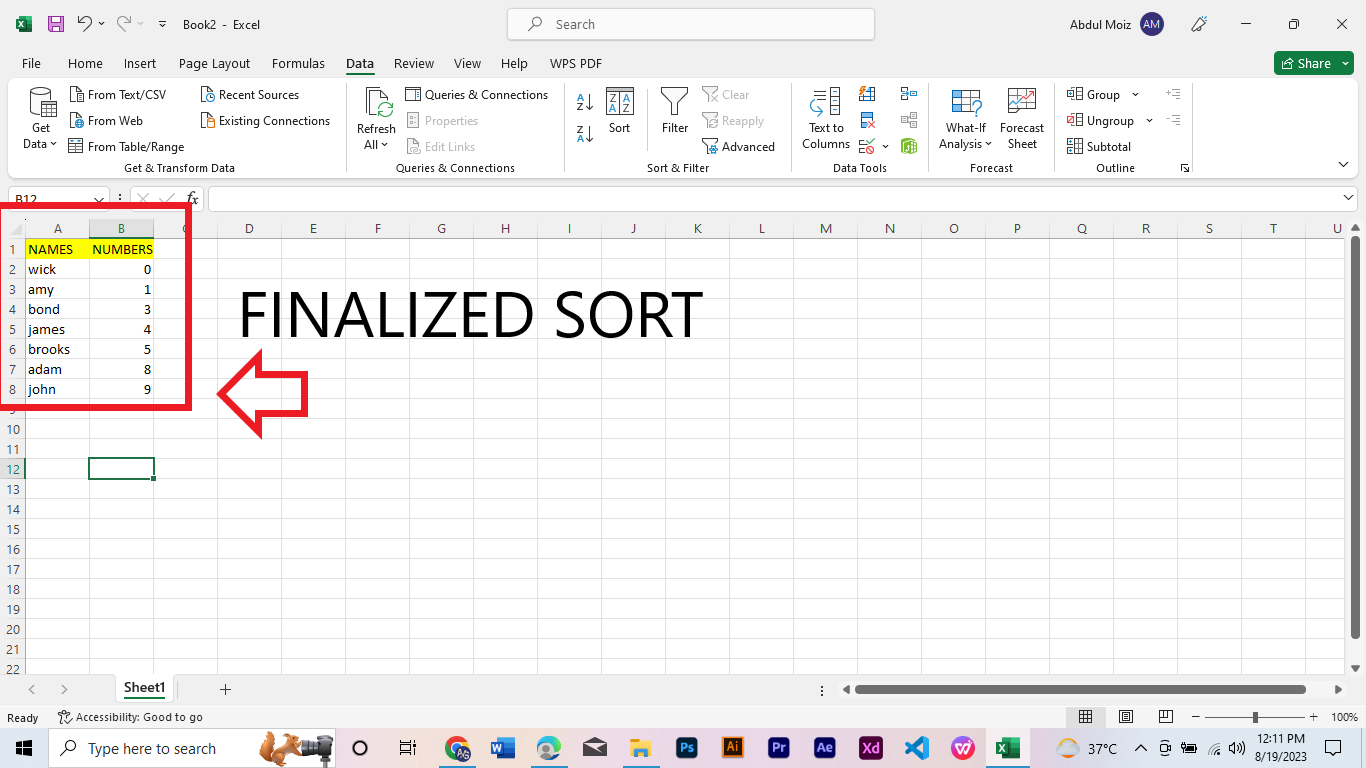Open the Data Validation tool
Viewport: 1366px width, 768px height.
click(866, 146)
